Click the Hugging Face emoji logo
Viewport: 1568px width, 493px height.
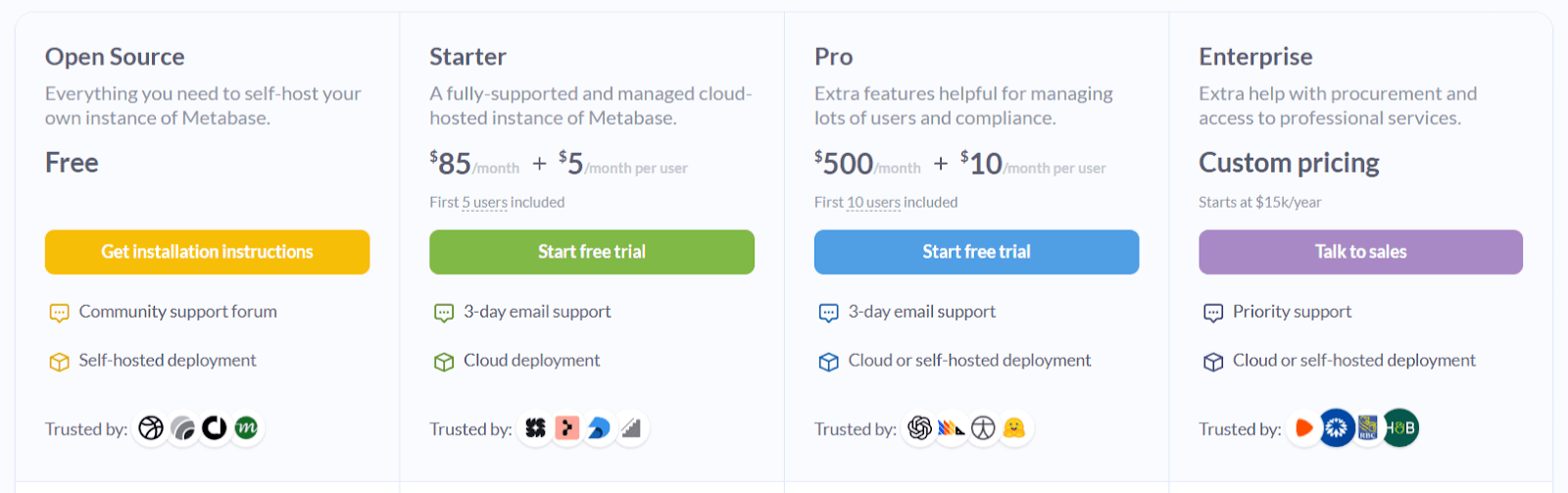[1015, 428]
